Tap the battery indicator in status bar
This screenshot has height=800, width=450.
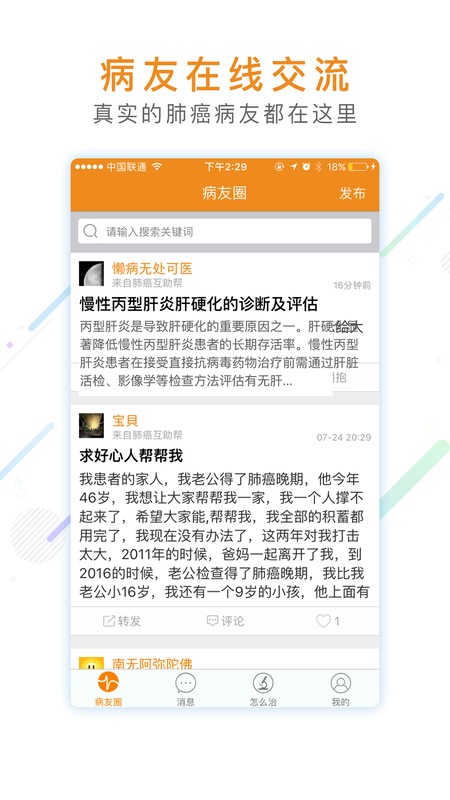pyautogui.click(x=358, y=167)
